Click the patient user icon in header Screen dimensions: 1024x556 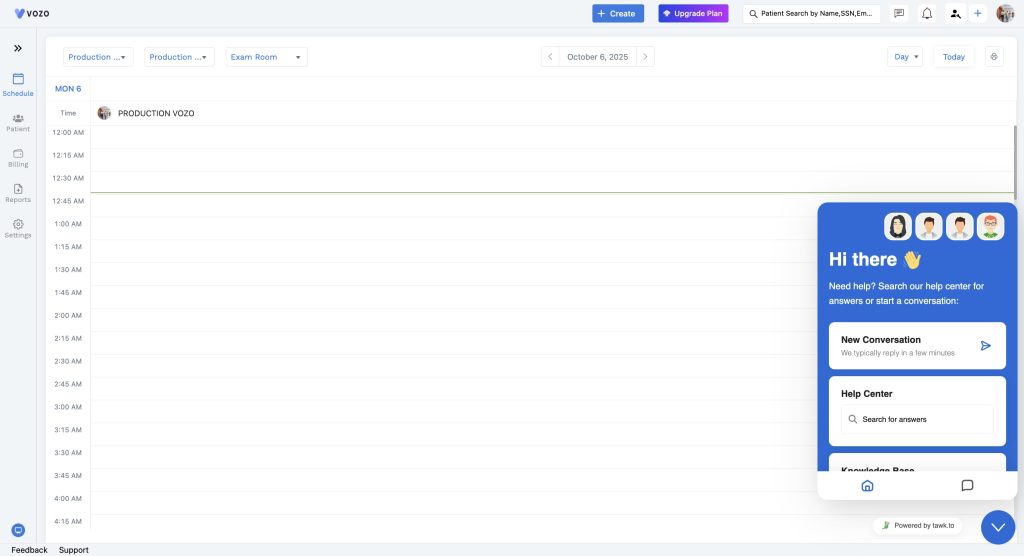(955, 13)
